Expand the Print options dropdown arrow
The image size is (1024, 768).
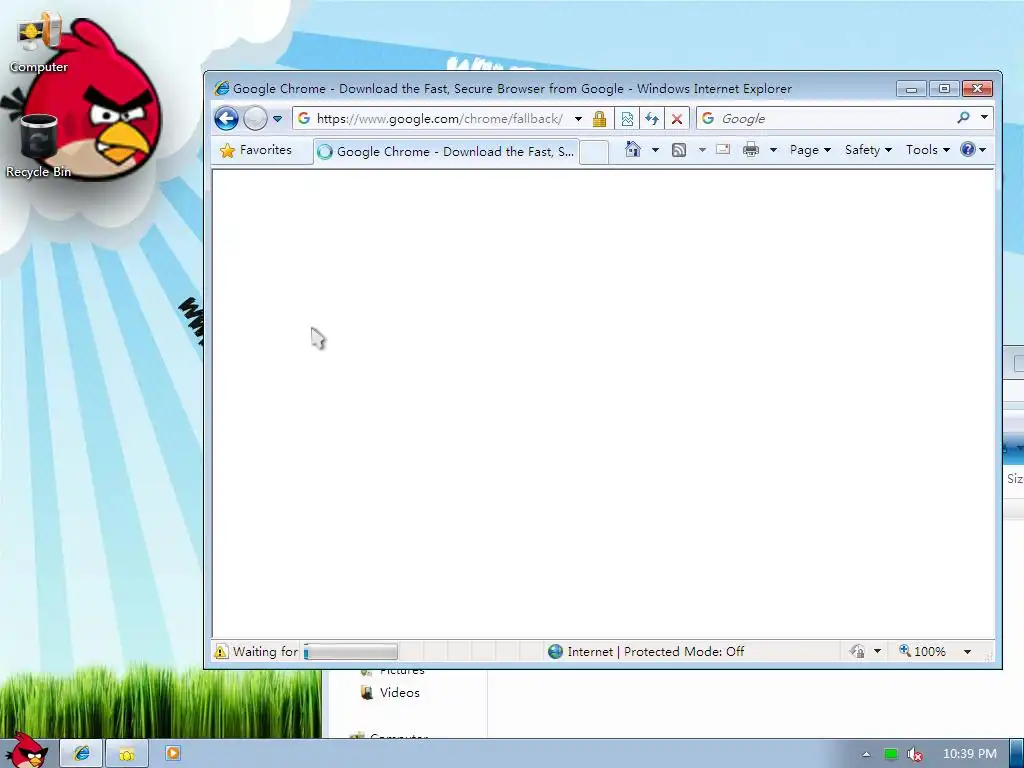[x=773, y=150]
